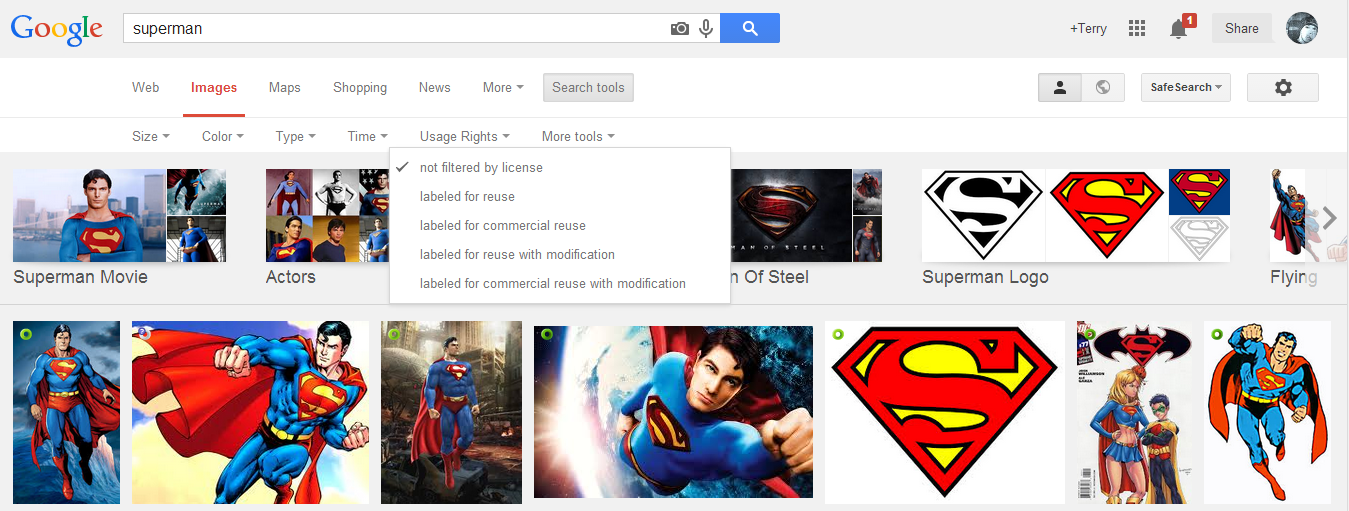Click the user profile avatar

pos(1302,28)
